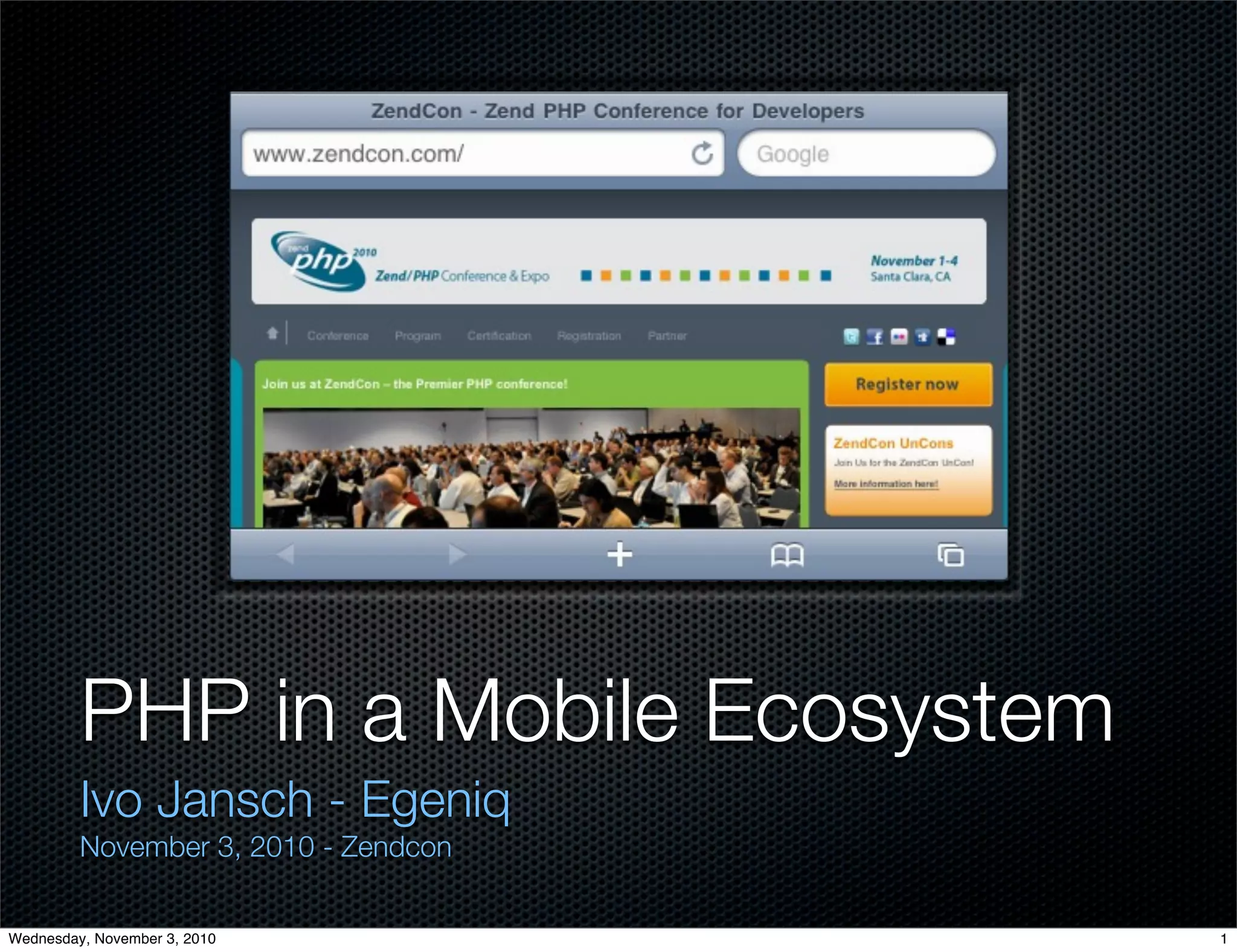Tap the plus add-bookmark icon
The width and height of the screenshot is (1237, 952).
coord(620,555)
